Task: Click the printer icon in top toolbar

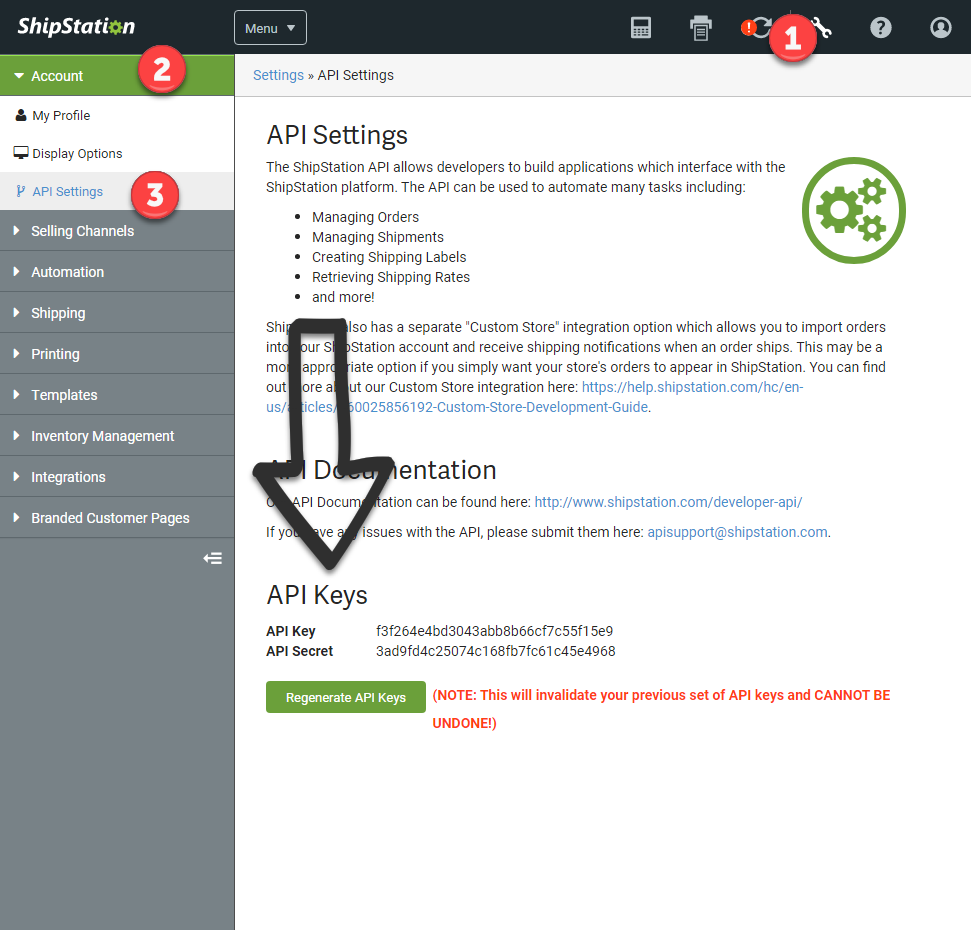Action: pos(700,27)
